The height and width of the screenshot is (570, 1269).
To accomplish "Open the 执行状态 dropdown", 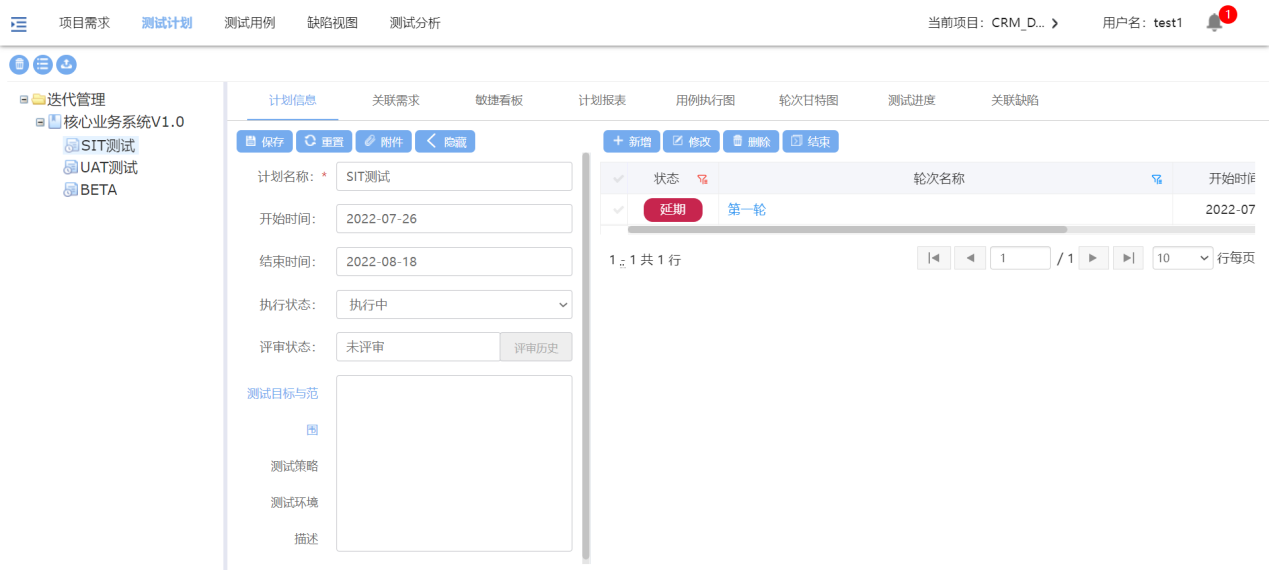I will [x=454, y=304].
